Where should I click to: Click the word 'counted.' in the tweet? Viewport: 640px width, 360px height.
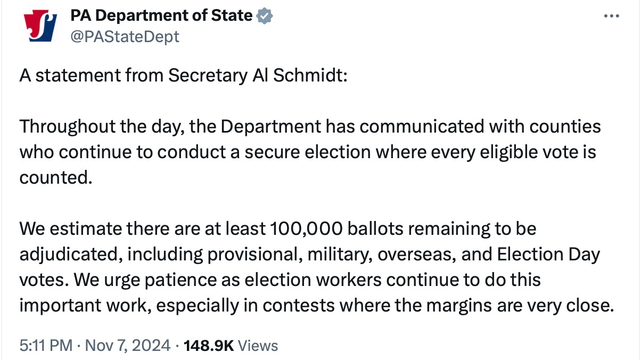tap(56, 177)
